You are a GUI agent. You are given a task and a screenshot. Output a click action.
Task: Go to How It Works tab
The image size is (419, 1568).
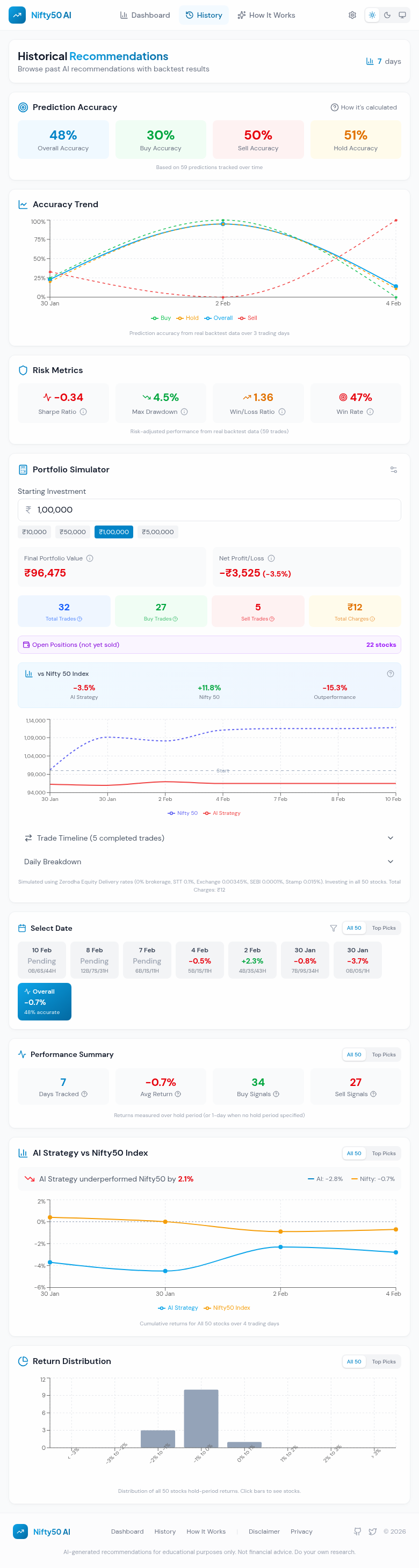266,15
